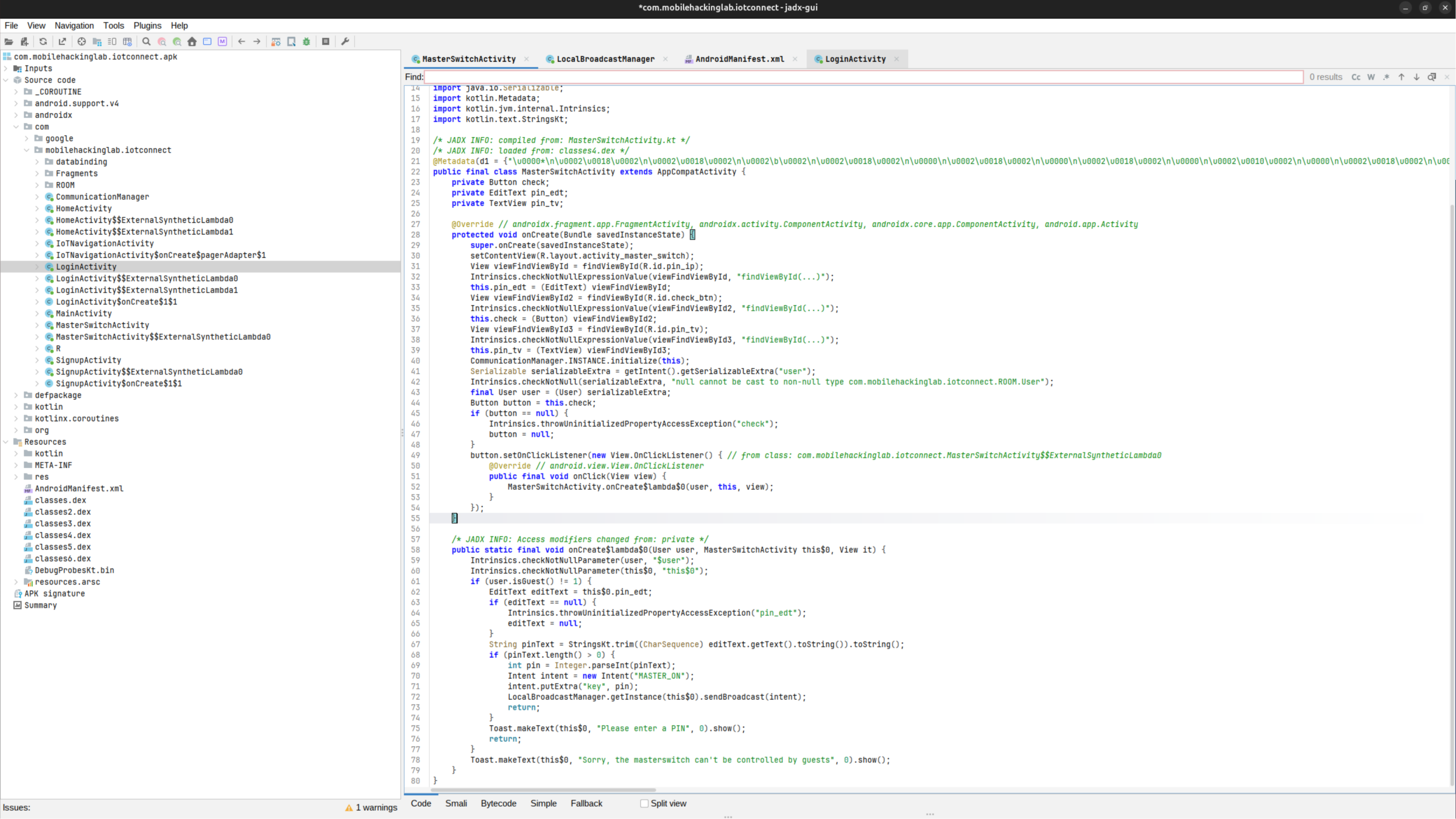Click into the Find input field

point(863,77)
